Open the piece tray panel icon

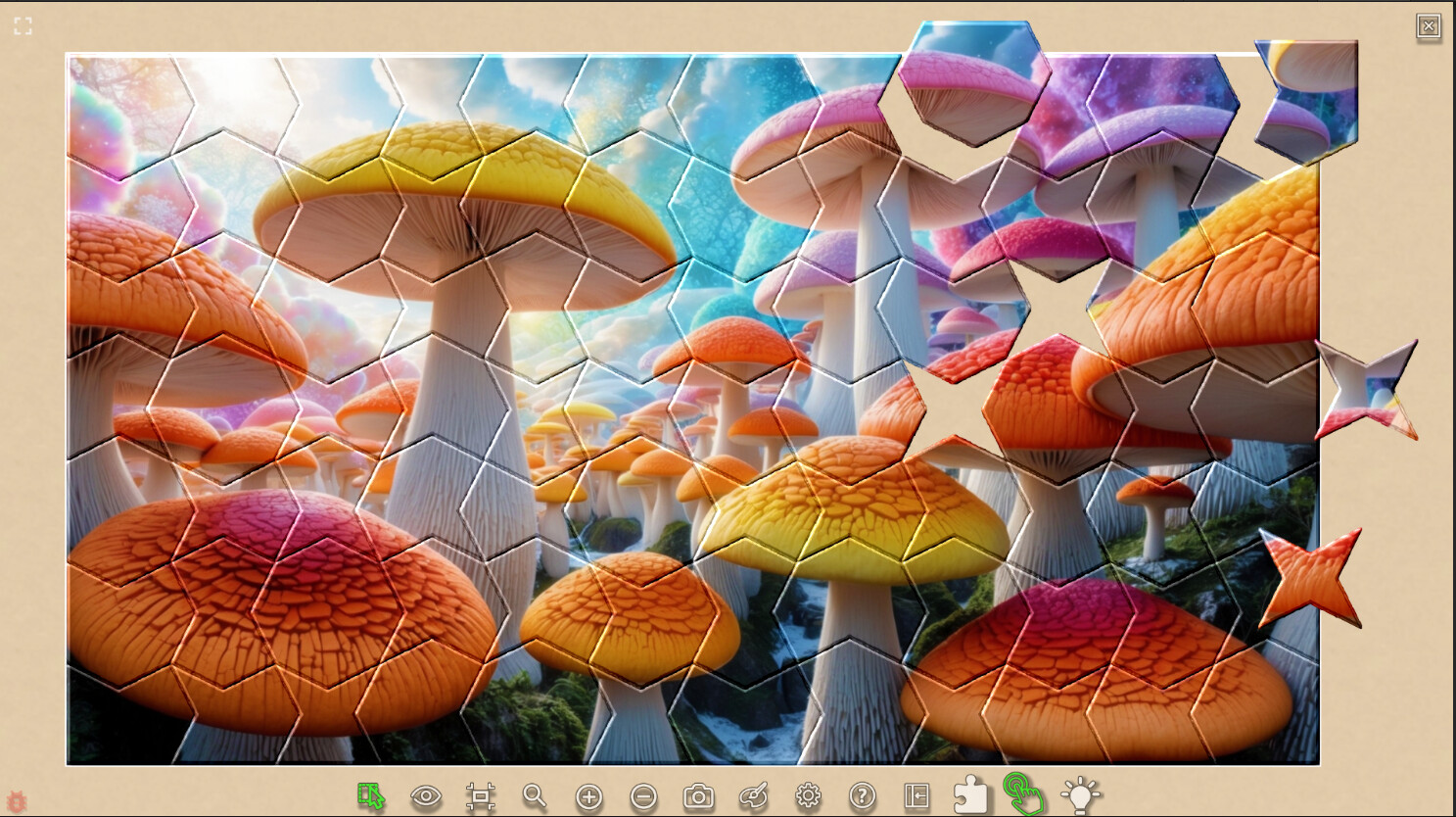(x=916, y=797)
